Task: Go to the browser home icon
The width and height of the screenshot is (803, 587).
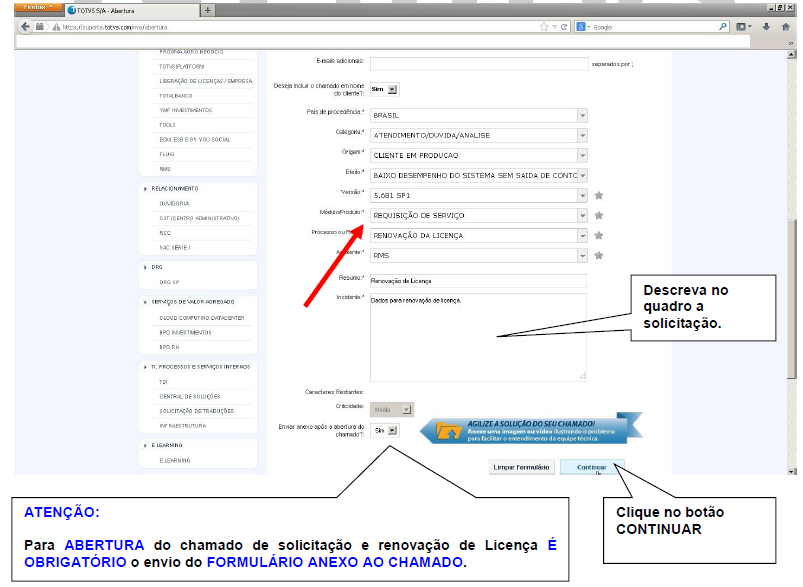Action: pos(786,26)
